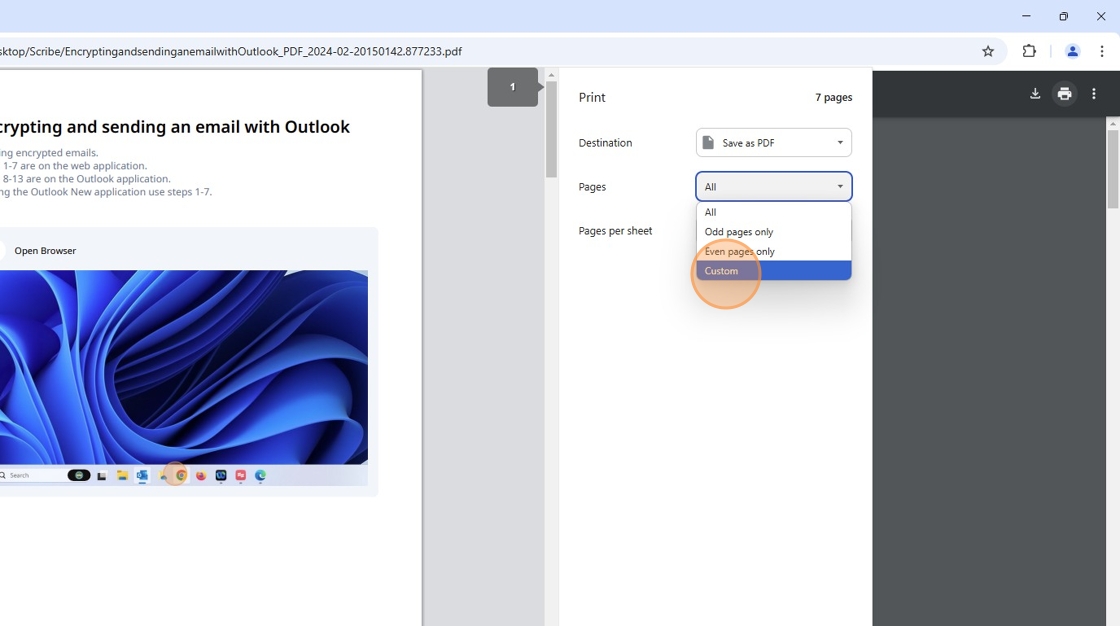Choose Odd pages only option

coord(774,232)
